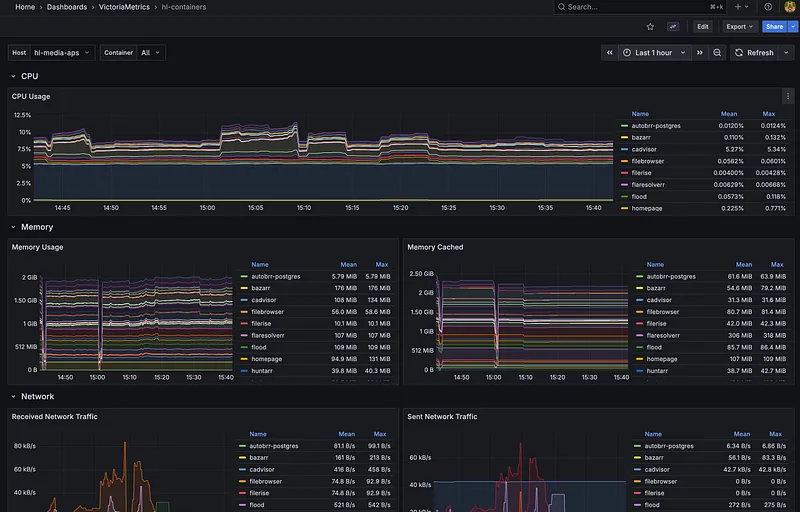Open the VictoriaMetrics breadcrumb folder

[125, 7]
